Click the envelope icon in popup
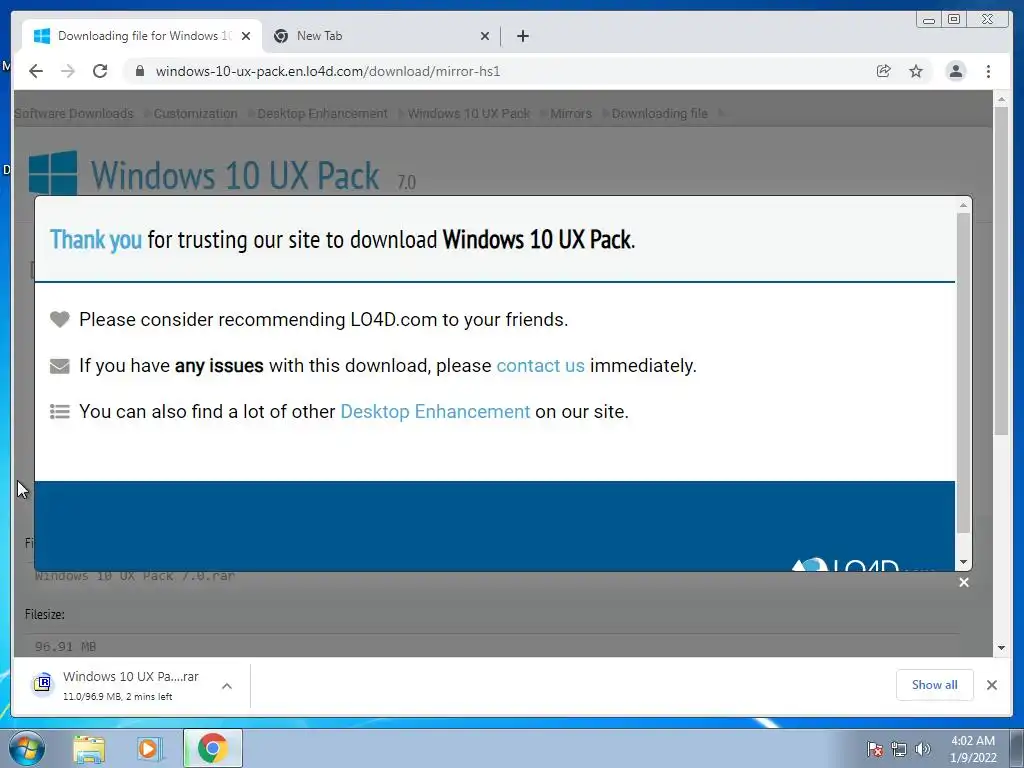Screen dimensions: 1024x768 [x=59, y=366]
